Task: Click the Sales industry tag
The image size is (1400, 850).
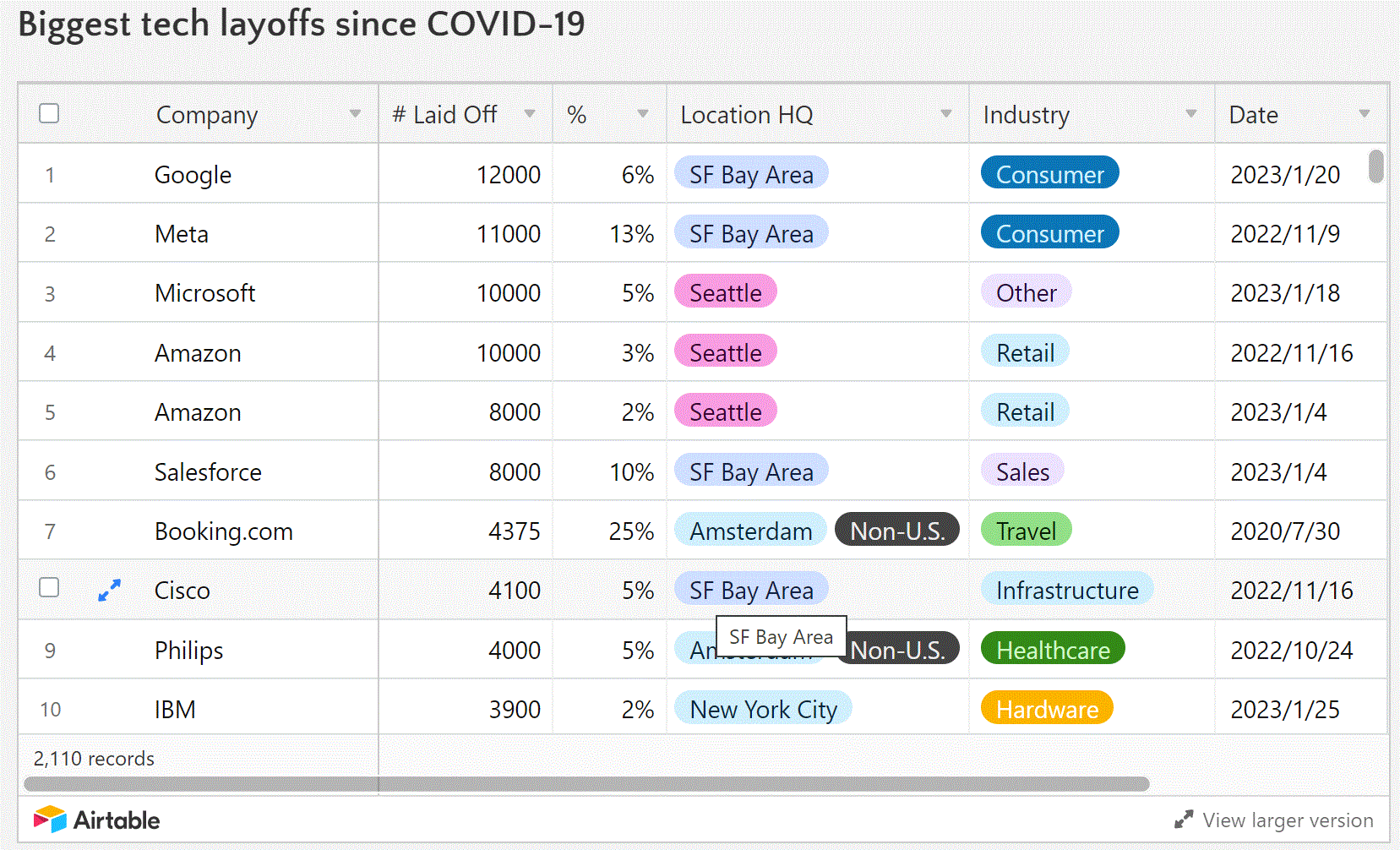Action: [x=1022, y=471]
